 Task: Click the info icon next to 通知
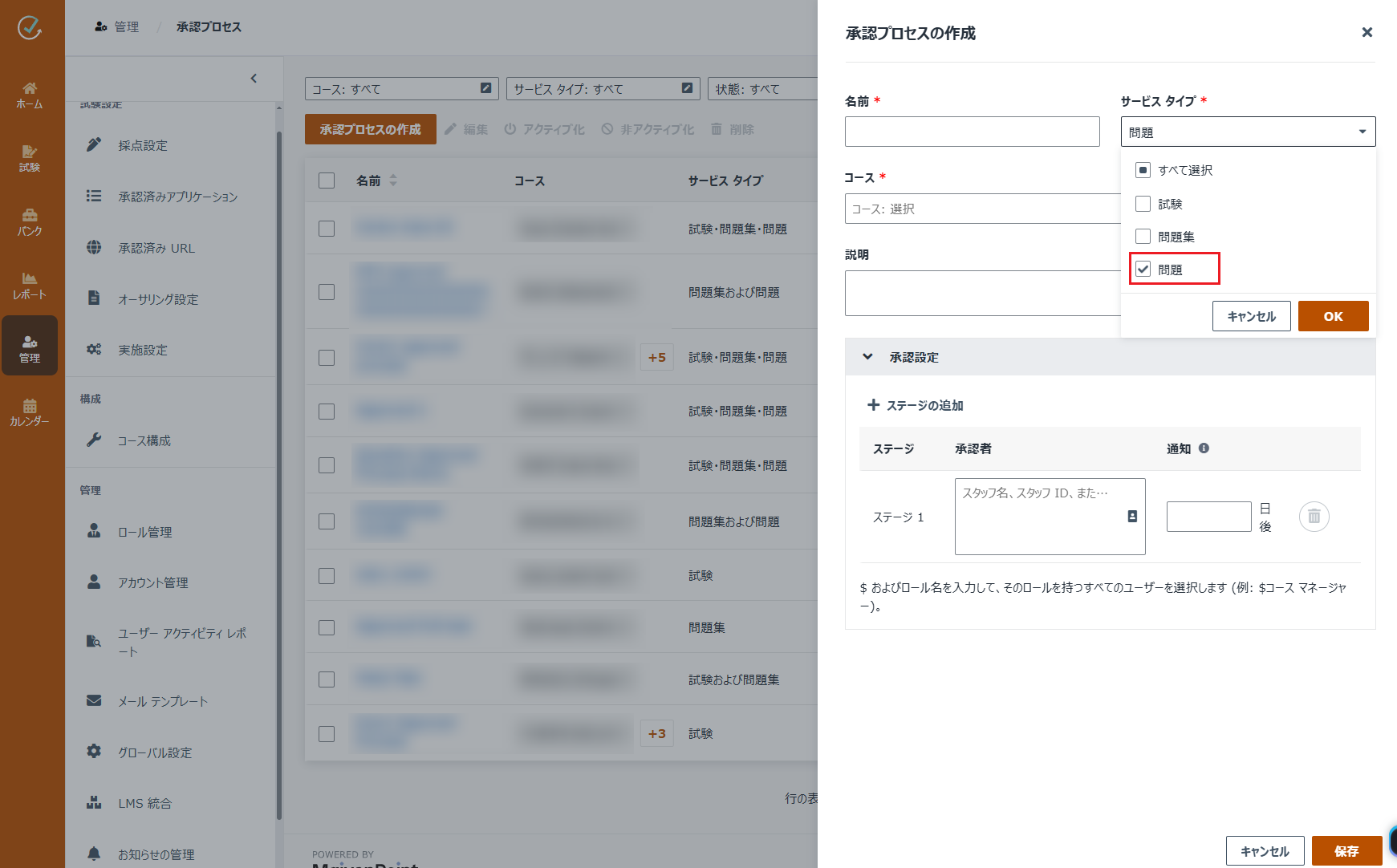pos(1203,448)
